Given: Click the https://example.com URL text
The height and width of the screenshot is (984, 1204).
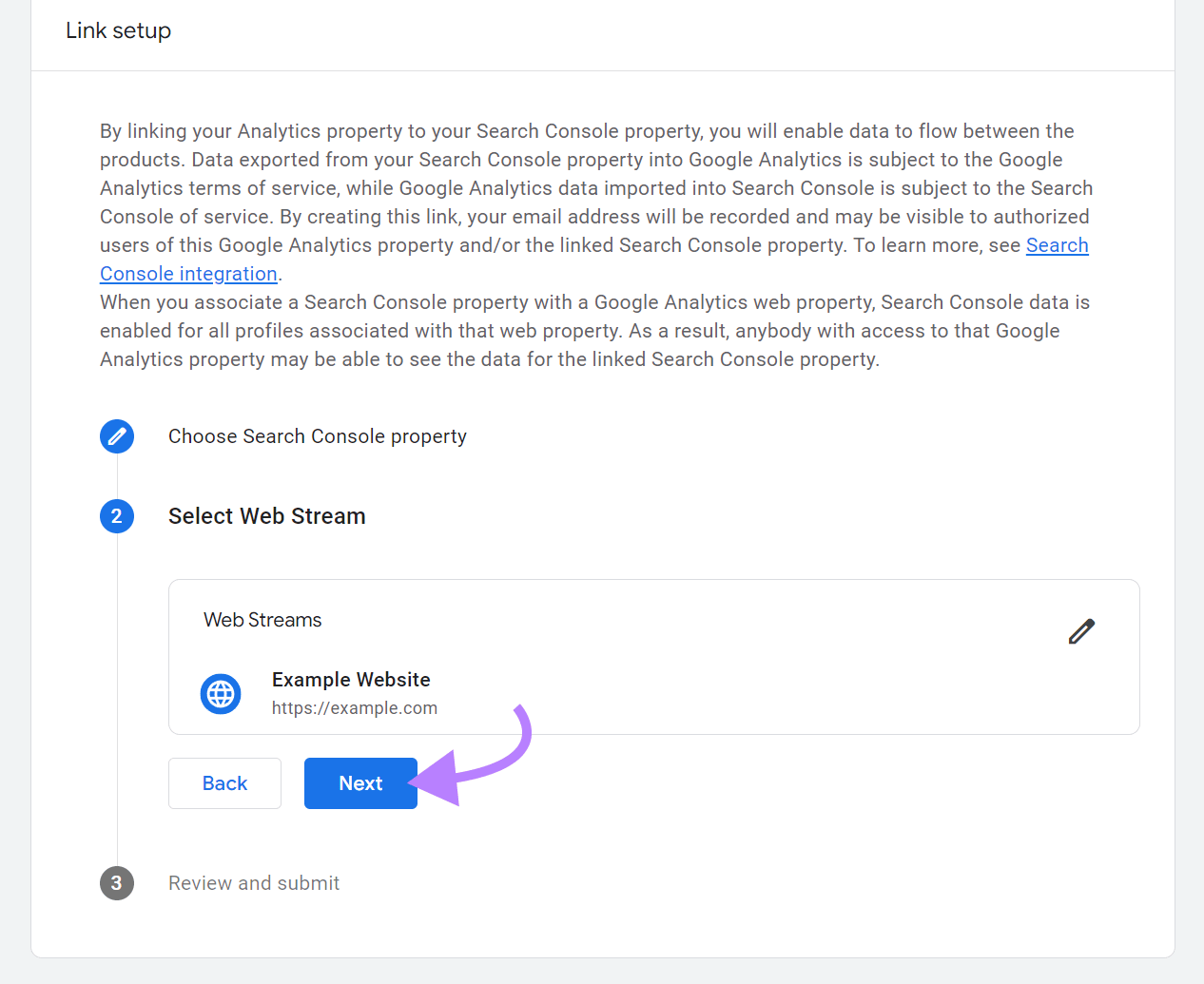Looking at the screenshot, I should click(x=354, y=708).
